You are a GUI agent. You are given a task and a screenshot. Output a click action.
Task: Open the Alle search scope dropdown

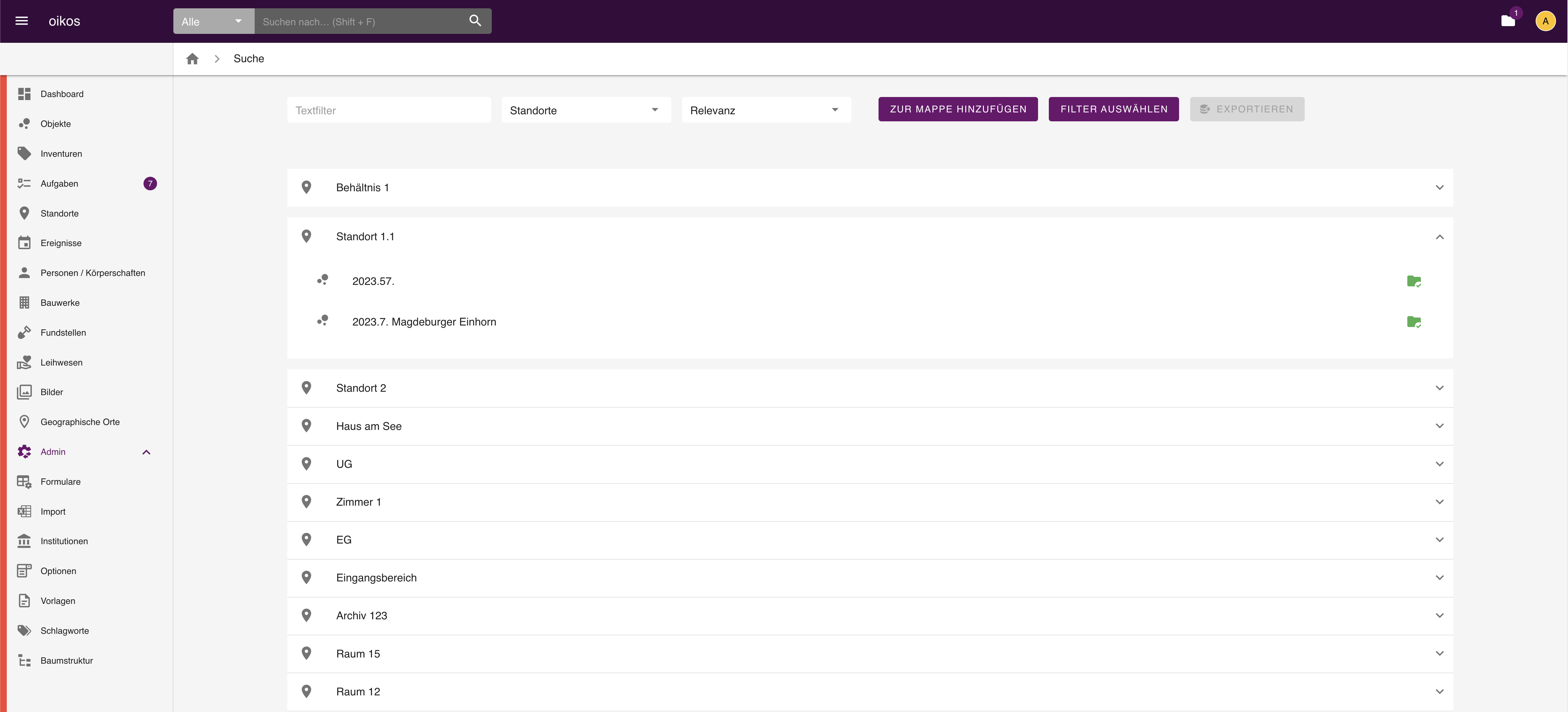pyautogui.click(x=214, y=21)
